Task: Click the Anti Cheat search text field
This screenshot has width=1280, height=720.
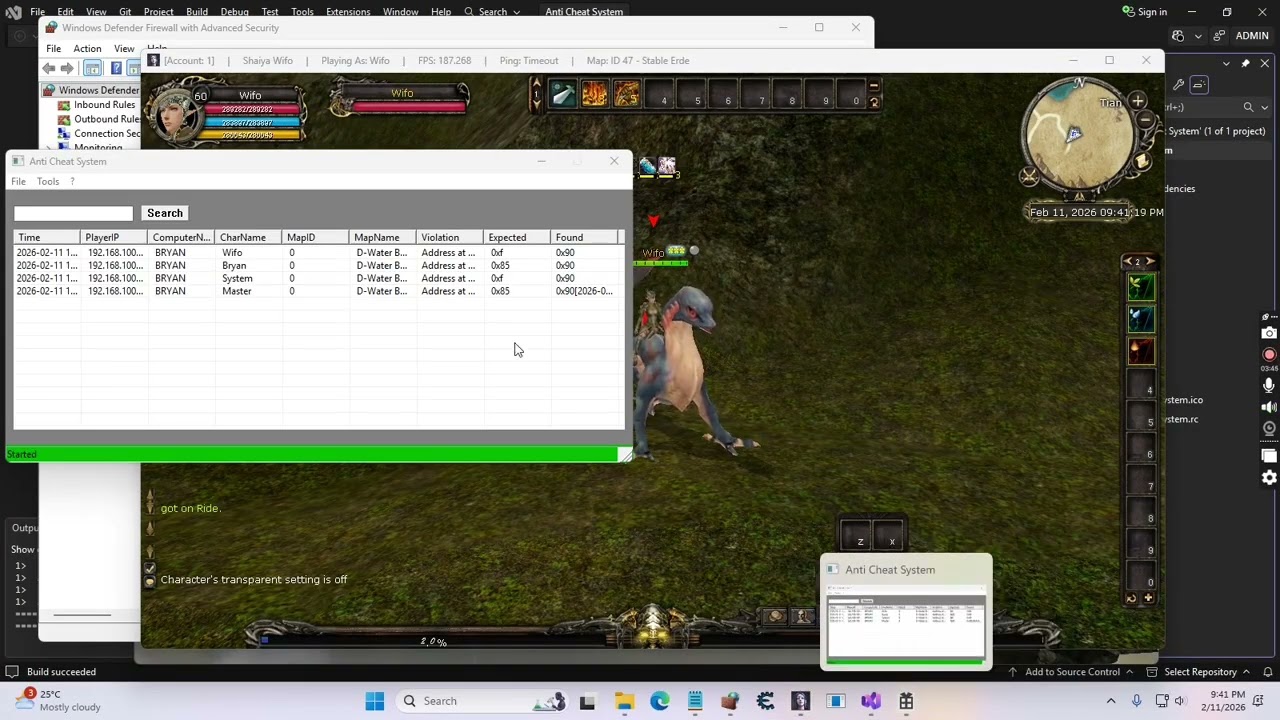Action: click(73, 213)
